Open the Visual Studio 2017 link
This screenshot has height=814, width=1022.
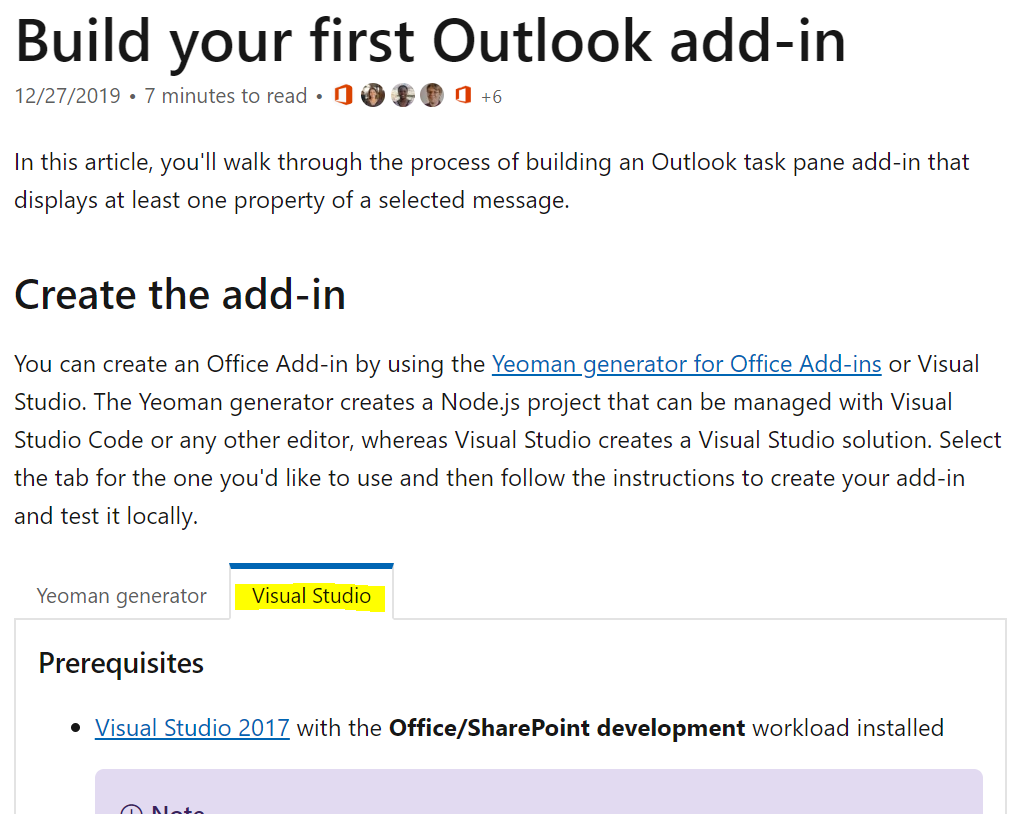(192, 728)
